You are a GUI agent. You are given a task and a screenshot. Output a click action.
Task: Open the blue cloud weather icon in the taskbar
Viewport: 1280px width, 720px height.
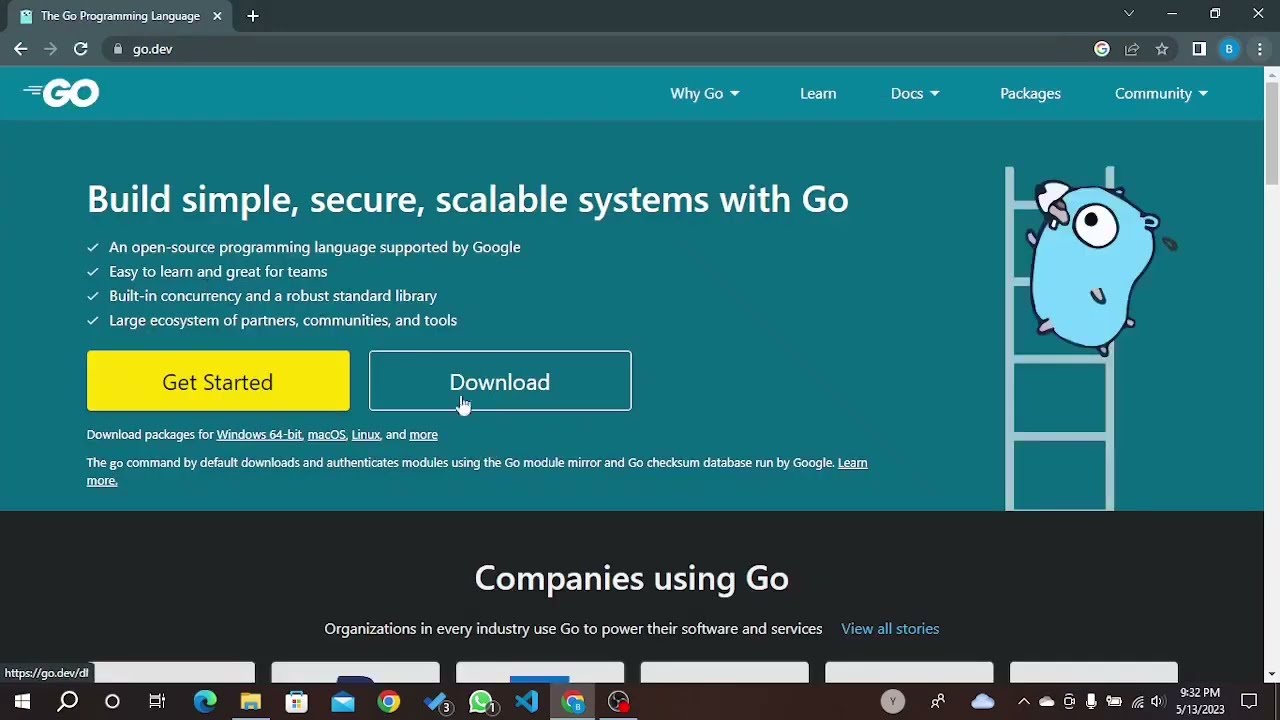tap(983, 702)
